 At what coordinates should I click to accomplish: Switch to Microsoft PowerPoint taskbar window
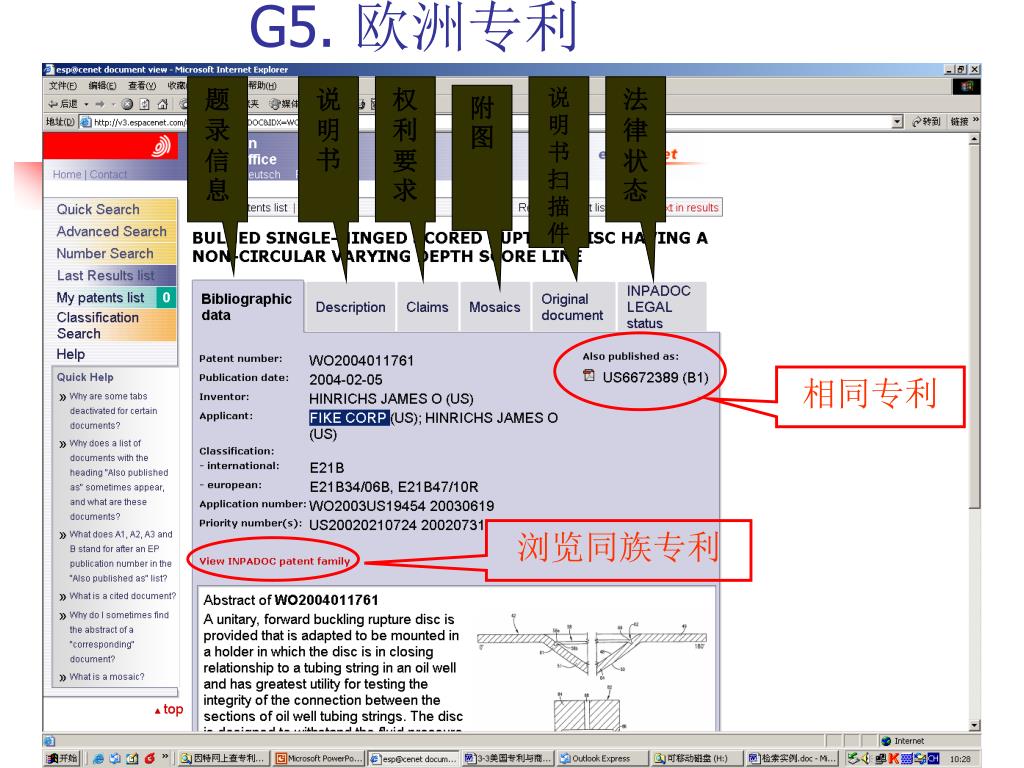(x=318, y=758)
